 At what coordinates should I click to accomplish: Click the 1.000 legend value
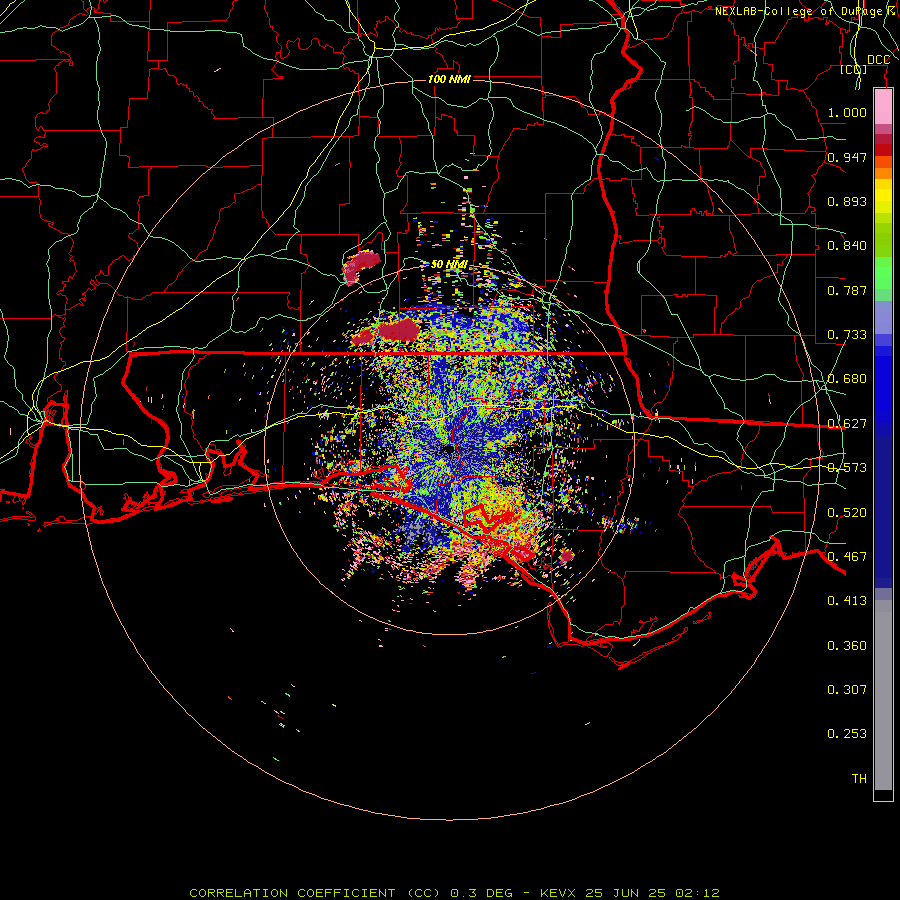click(x=847, y=112)
